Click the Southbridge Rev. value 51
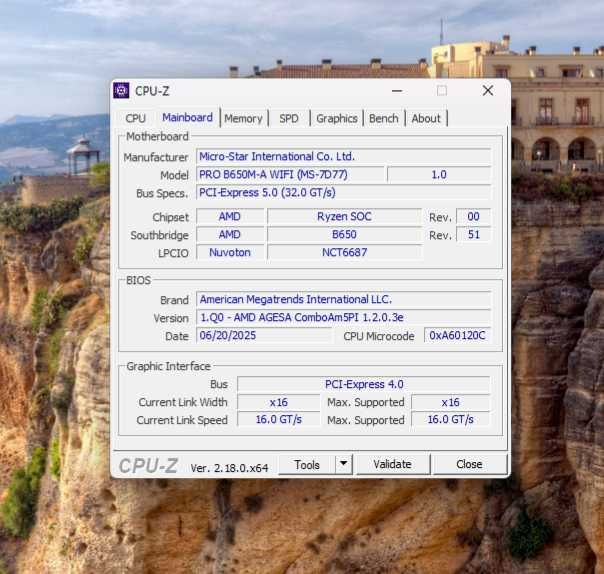Viewport: 604px width, 574px height. point(473,234)
